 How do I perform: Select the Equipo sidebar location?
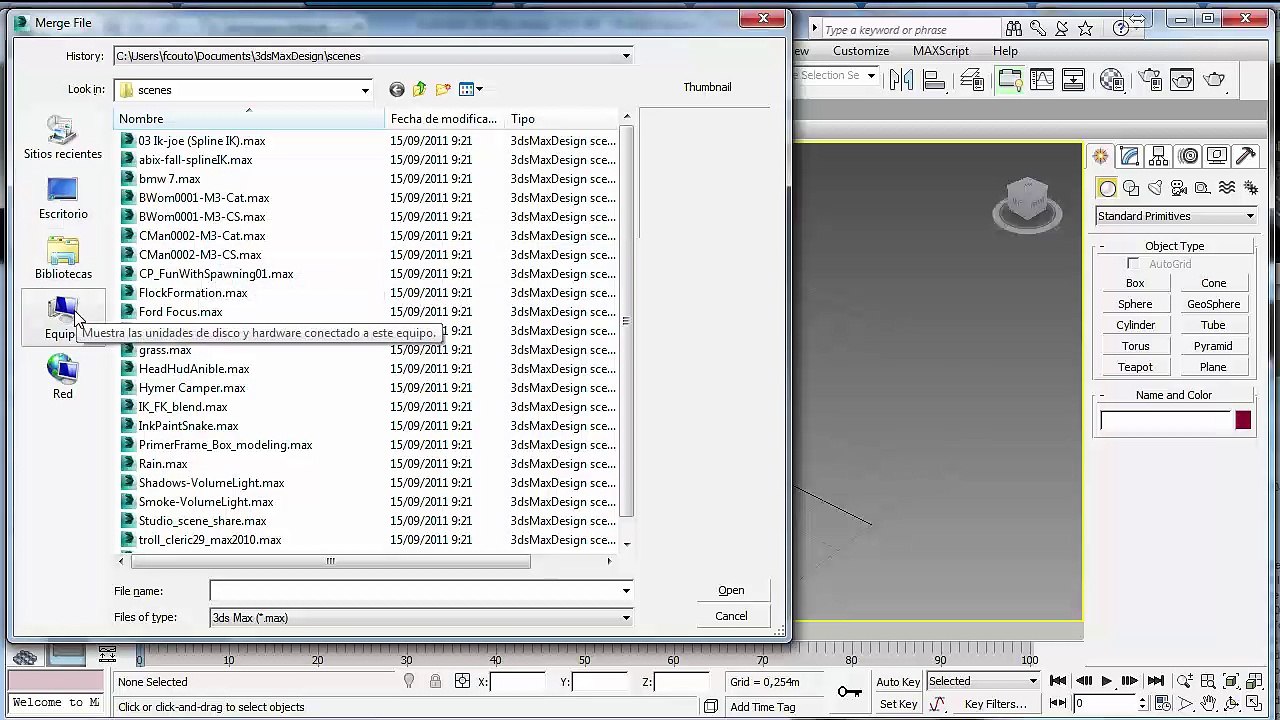pyautogui.click(x=63, y=318)
